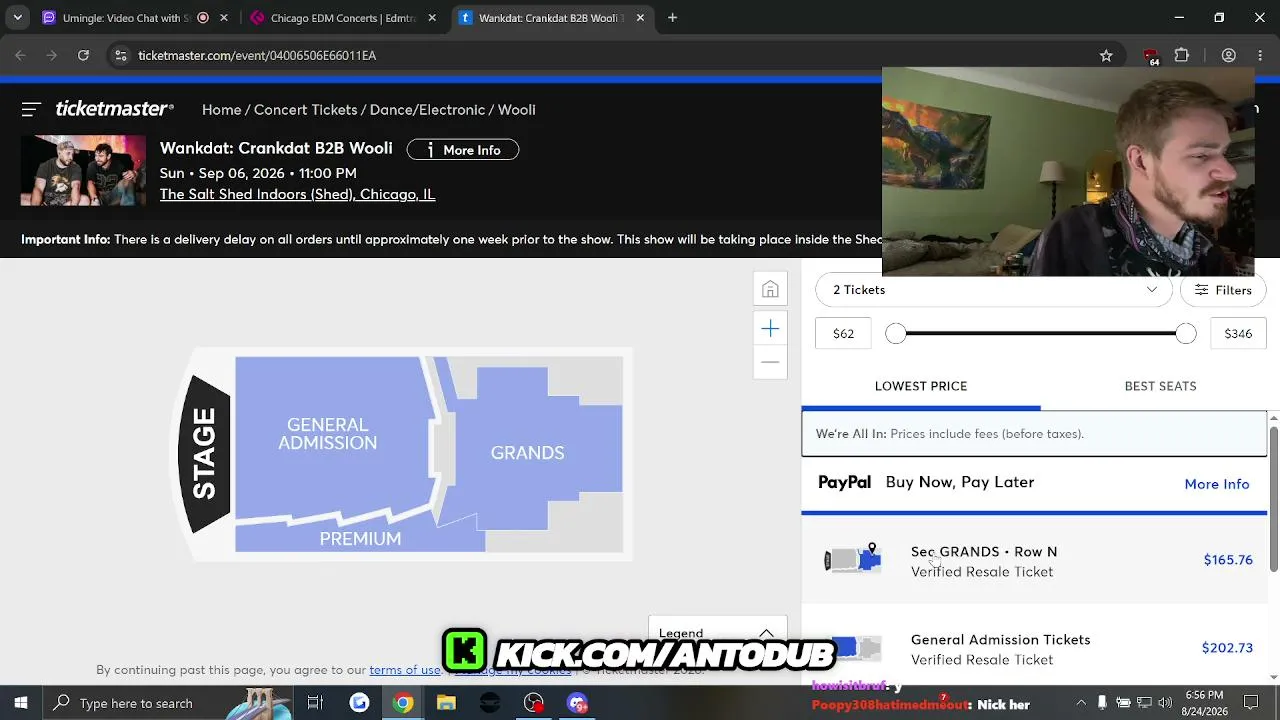Sort listings by Lowest Price
Viewport: 1280px width, 720px height.
point(921,386)
